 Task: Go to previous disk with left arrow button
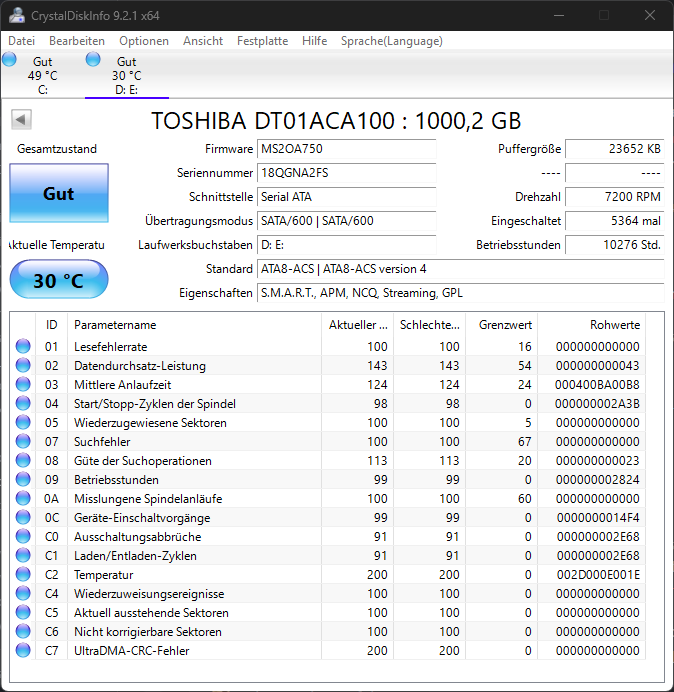pos(21,120)
